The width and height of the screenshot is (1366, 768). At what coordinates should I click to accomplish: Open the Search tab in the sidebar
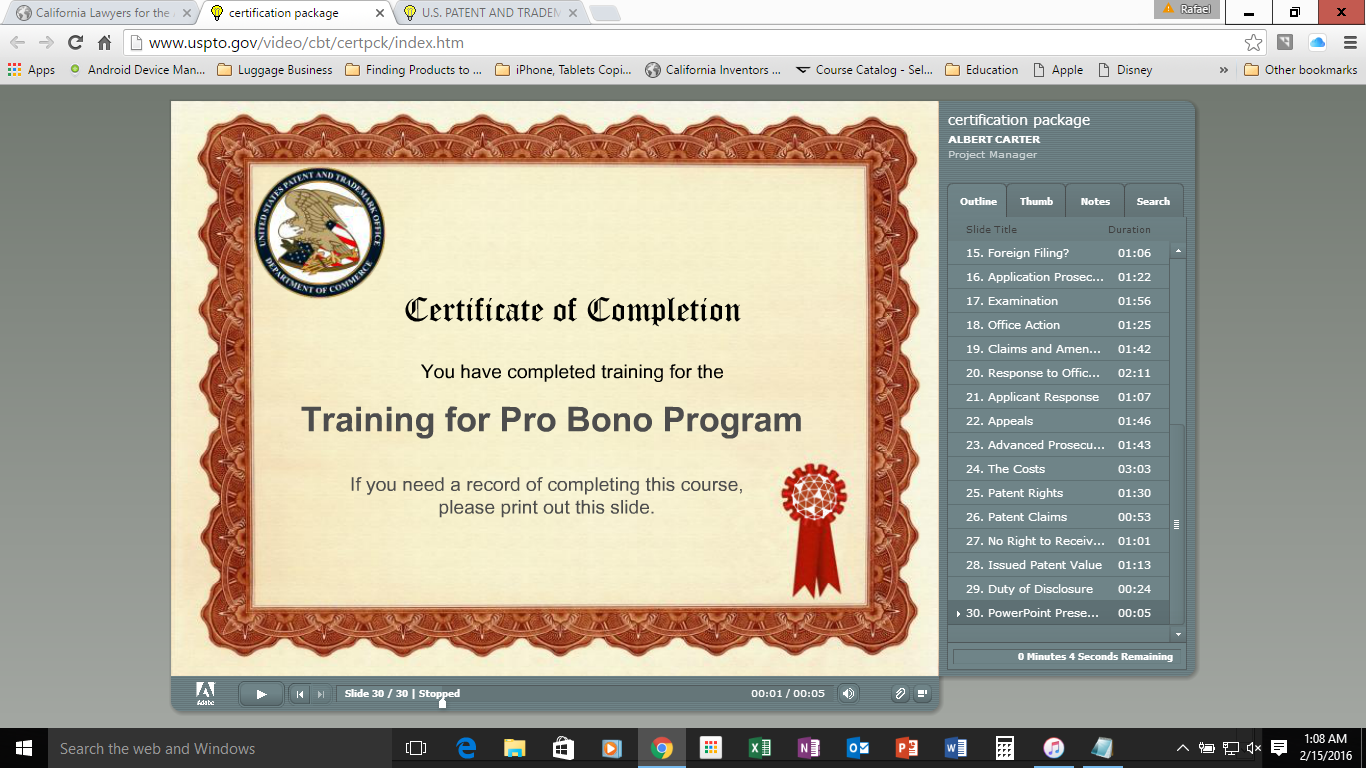pos(1153,200)
